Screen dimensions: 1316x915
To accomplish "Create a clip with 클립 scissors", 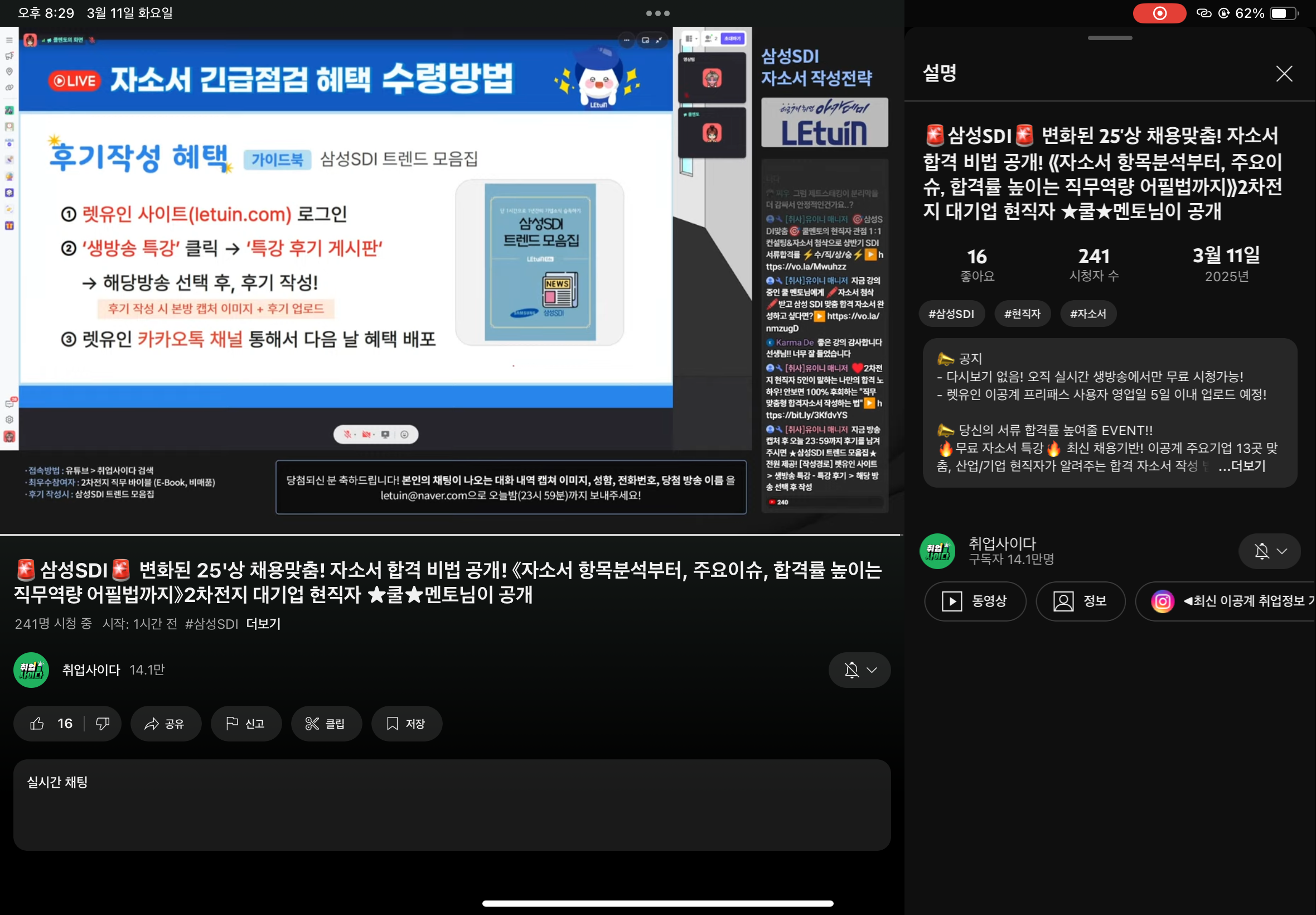I will (326, 724).
